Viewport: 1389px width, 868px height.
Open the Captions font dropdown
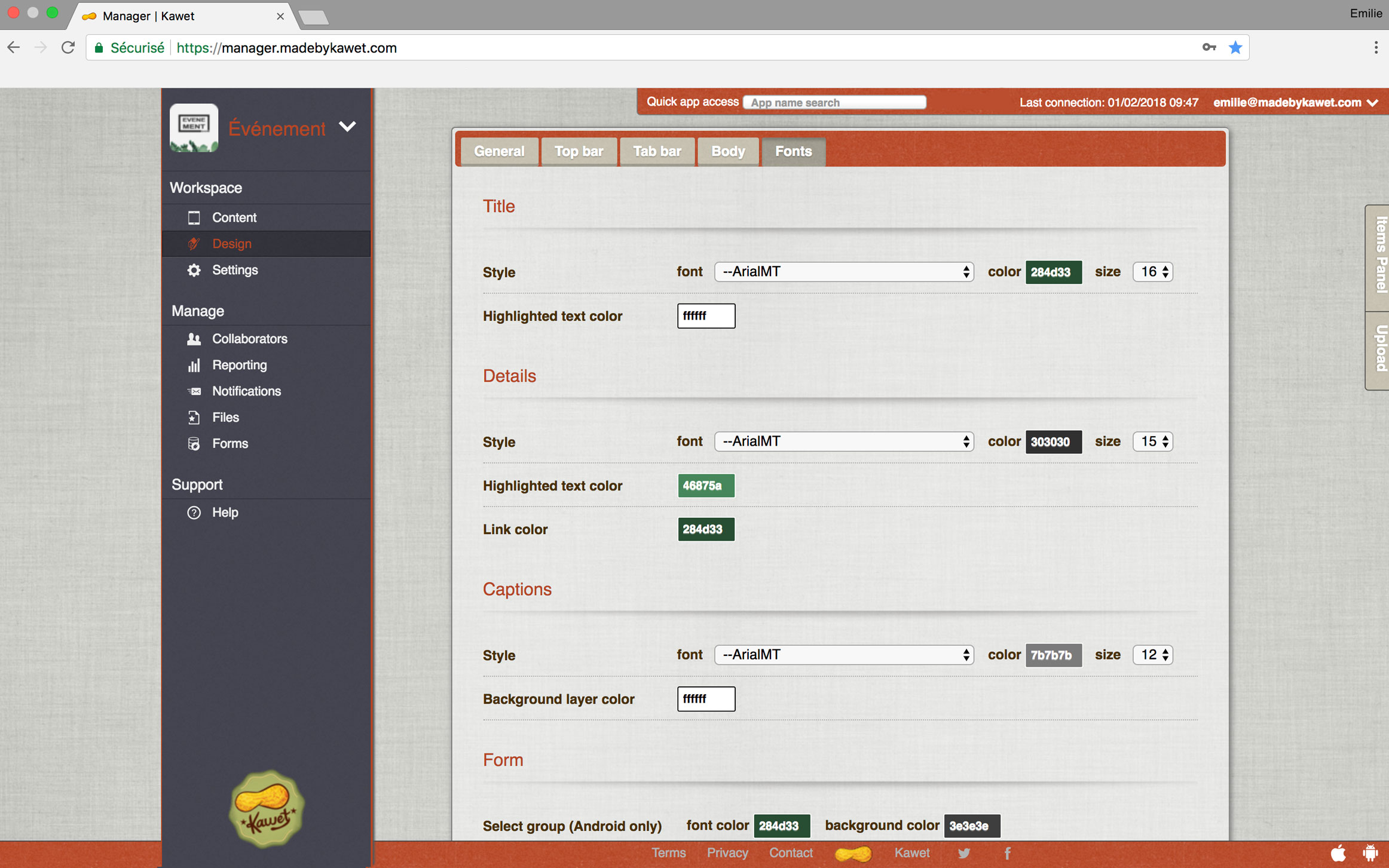(843, 655)
